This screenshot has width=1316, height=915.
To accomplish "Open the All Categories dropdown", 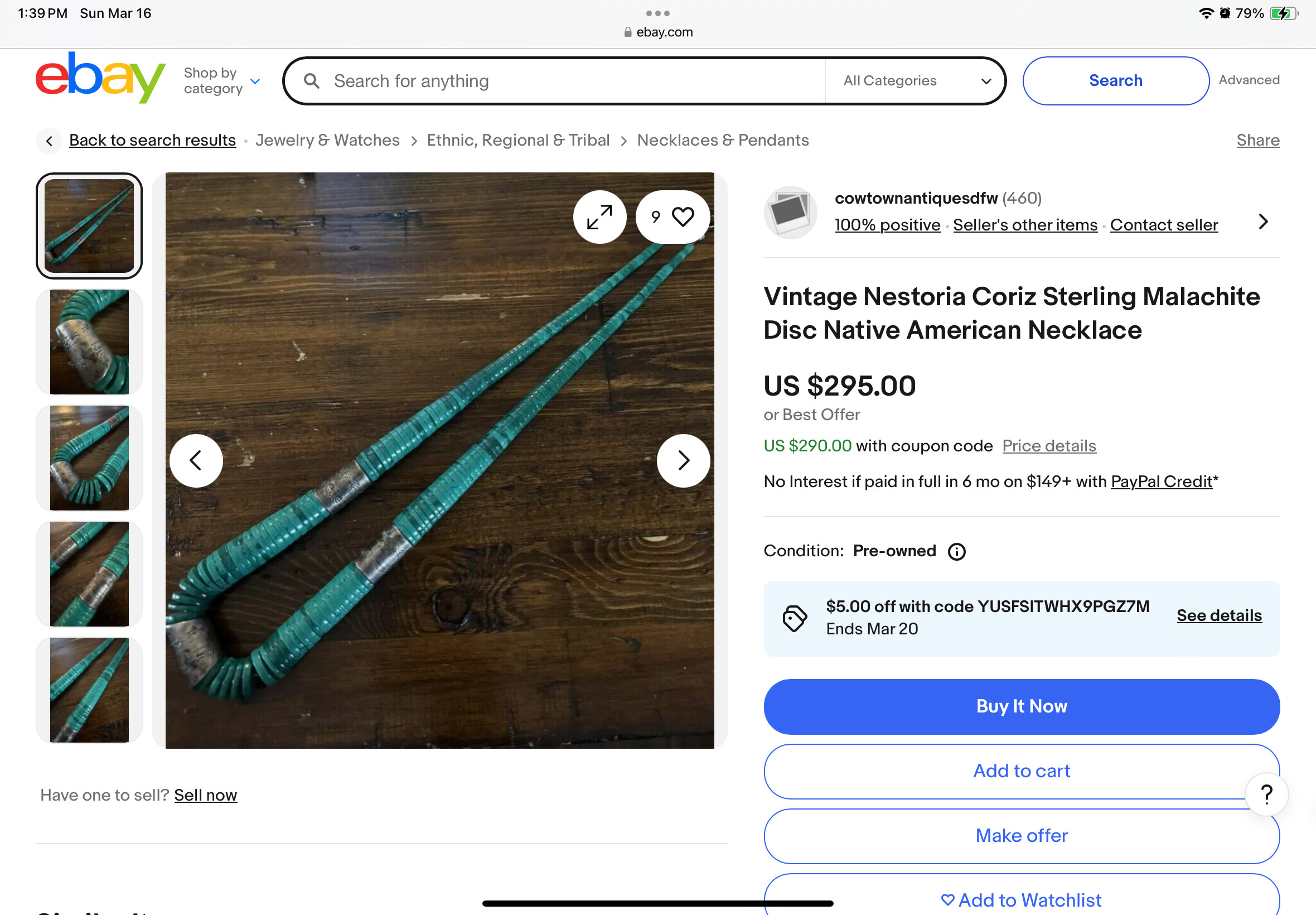I will tap(917, 81).
